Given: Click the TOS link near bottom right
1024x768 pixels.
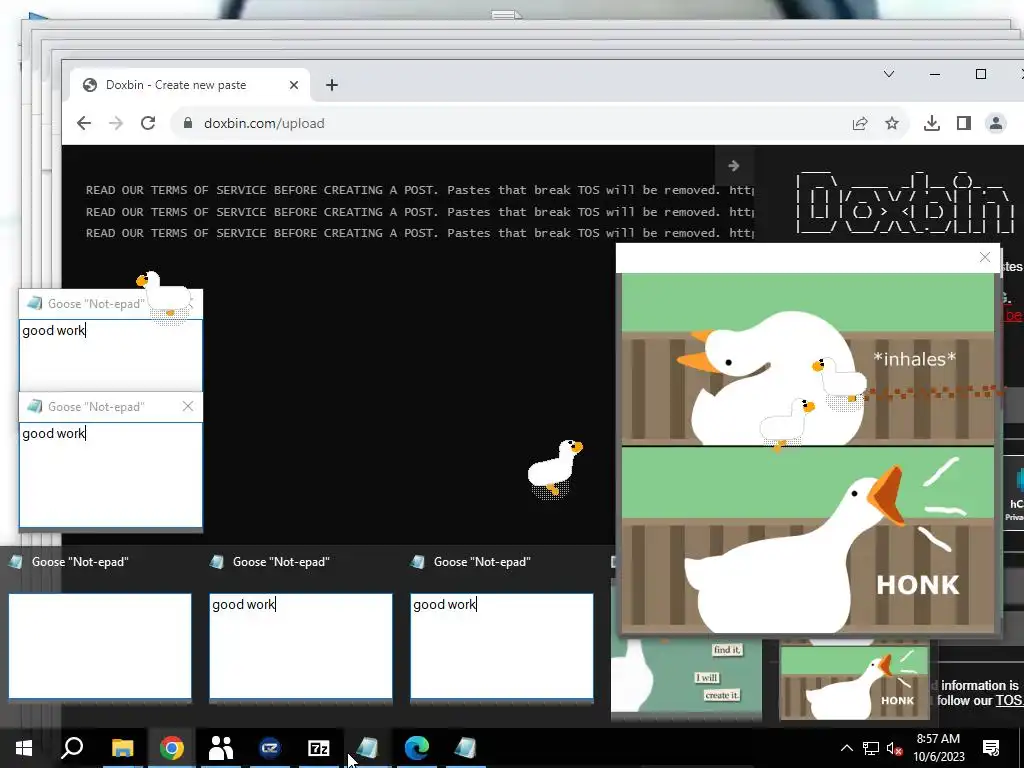Looking at the screenshot, I should pyautogui.click(x=1009, y=701).
